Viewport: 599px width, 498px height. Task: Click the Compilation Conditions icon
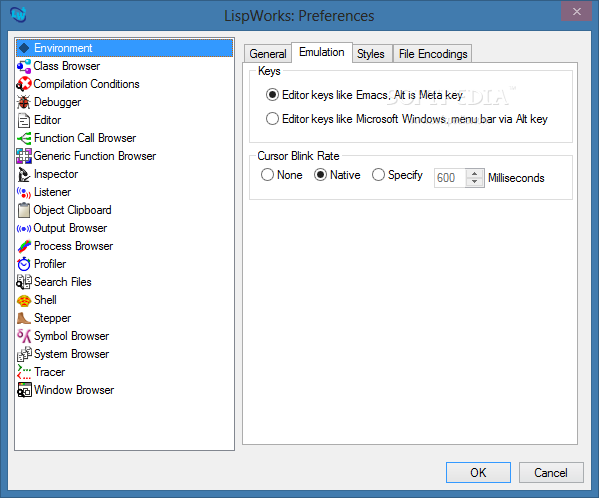click(24, 84)
